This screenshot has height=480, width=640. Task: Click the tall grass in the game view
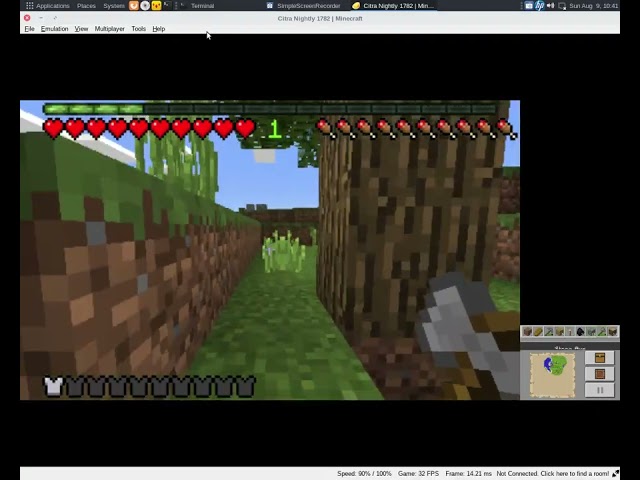click(x=283, y=251)
